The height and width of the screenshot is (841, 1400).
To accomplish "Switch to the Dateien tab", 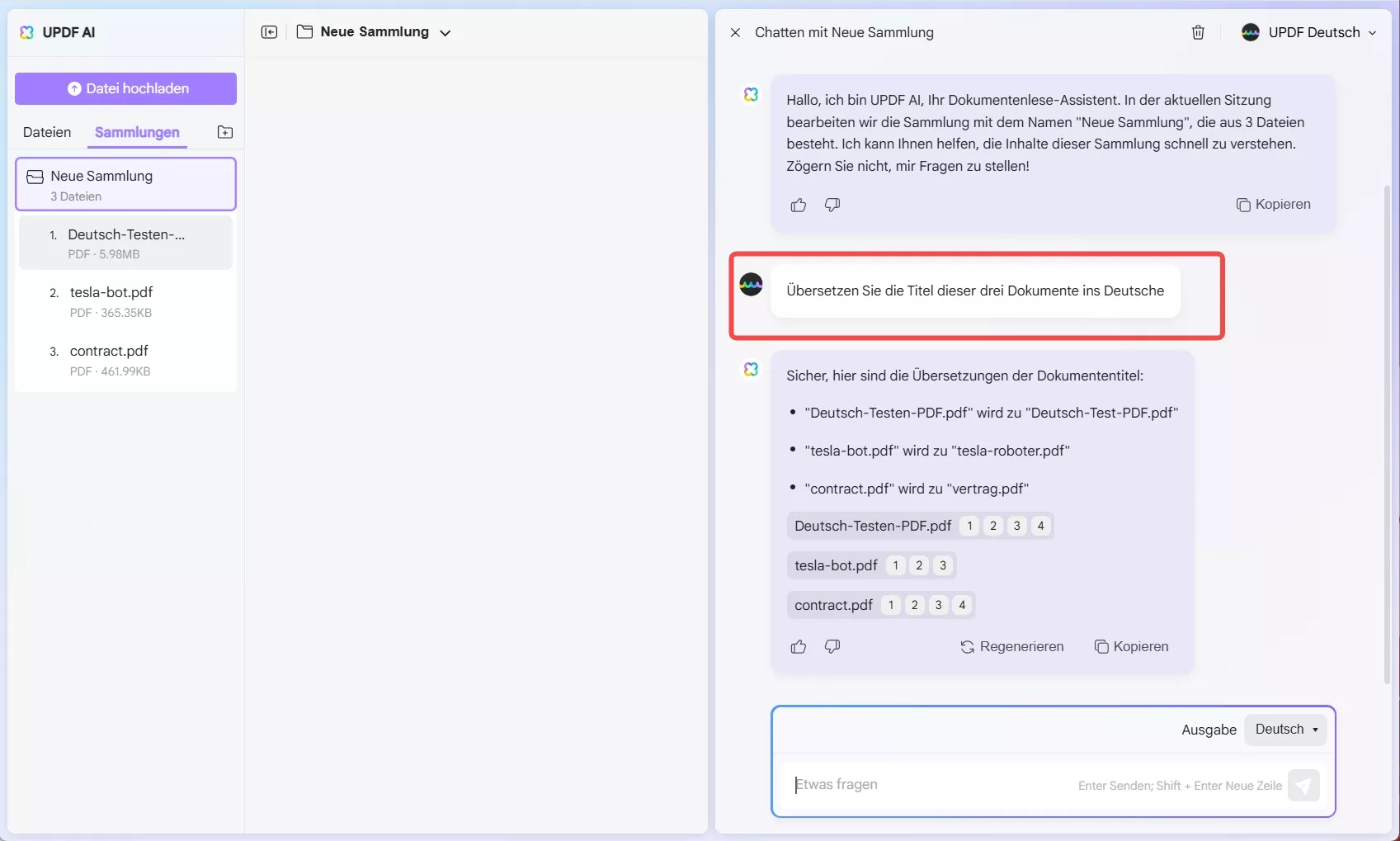I will click(46, 132).
